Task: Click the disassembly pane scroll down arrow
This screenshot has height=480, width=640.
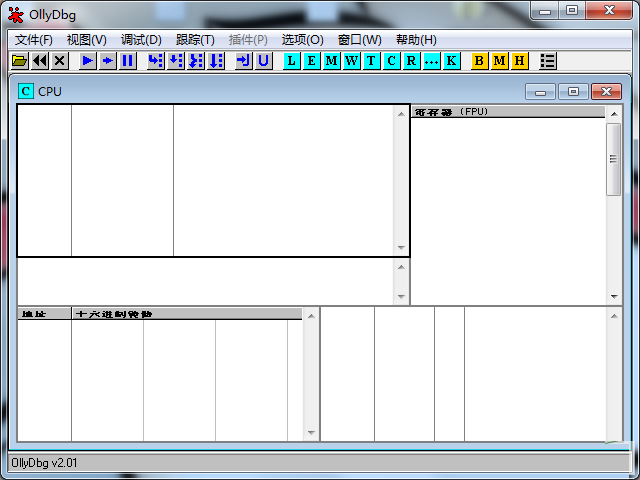Action: point(401,248)
